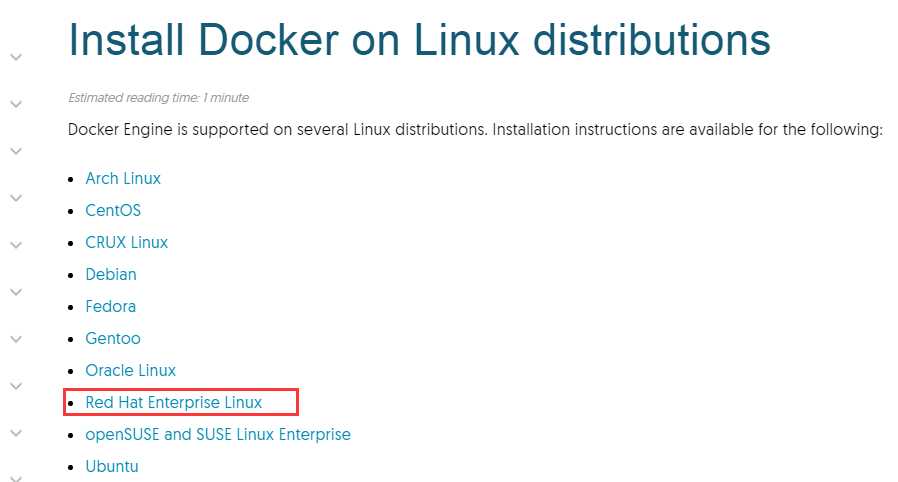Click the Install Docker on Linux distributions heading
The height and width of the screenshot is (482, 898).
tap(419, 39)
